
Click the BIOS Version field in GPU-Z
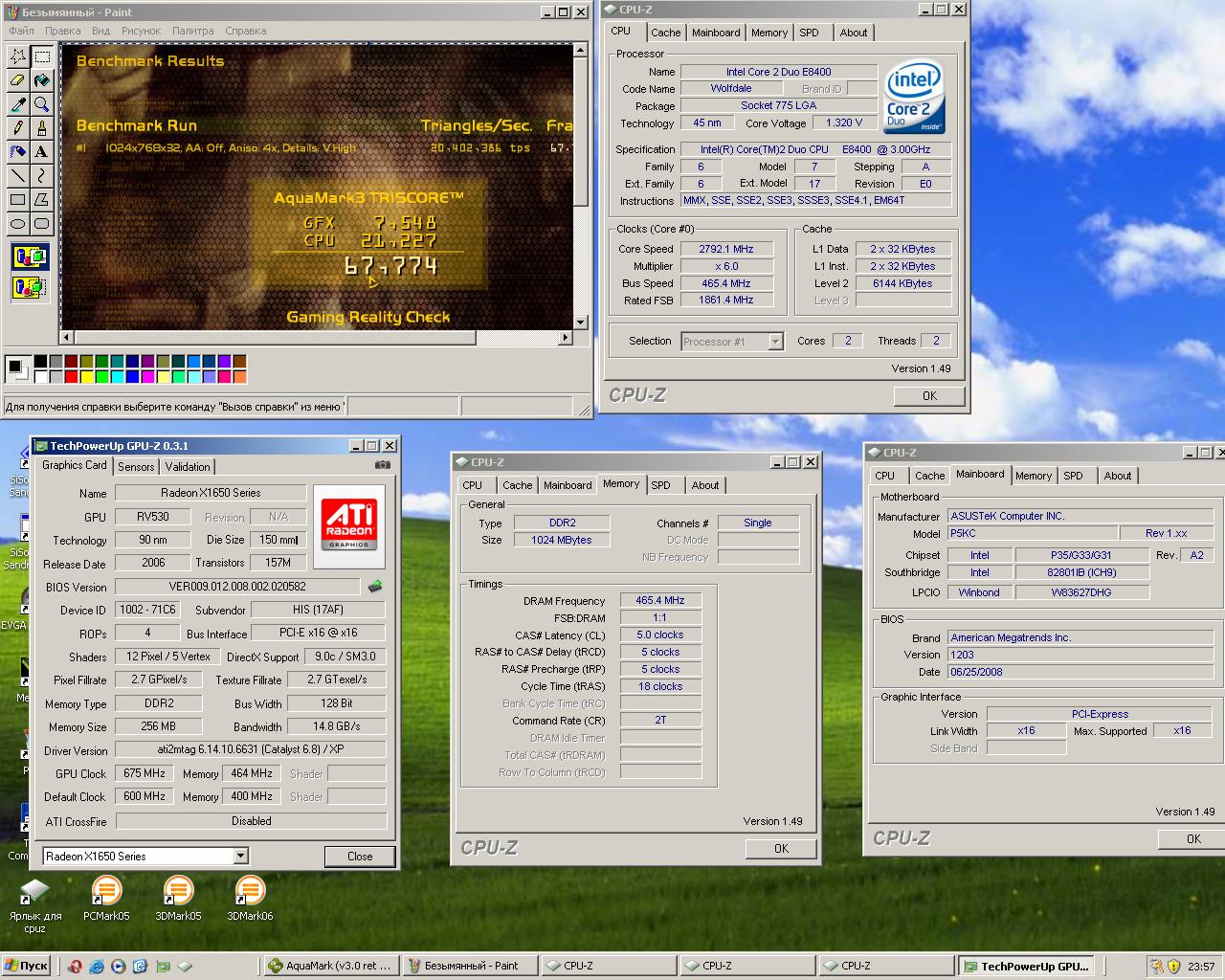[239, 587]
